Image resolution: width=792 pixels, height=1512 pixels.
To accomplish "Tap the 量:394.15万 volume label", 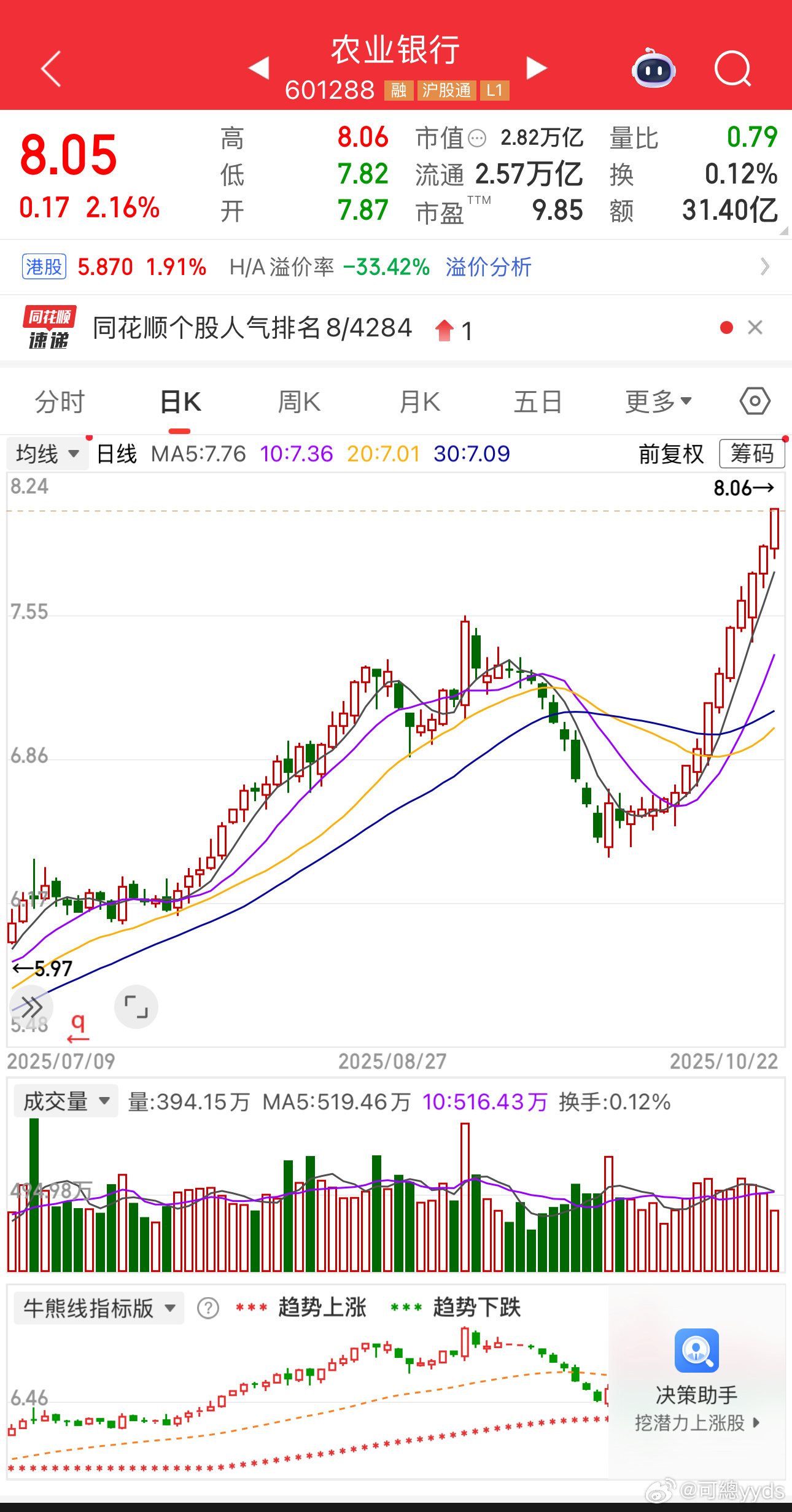I will pos(188,1102).
